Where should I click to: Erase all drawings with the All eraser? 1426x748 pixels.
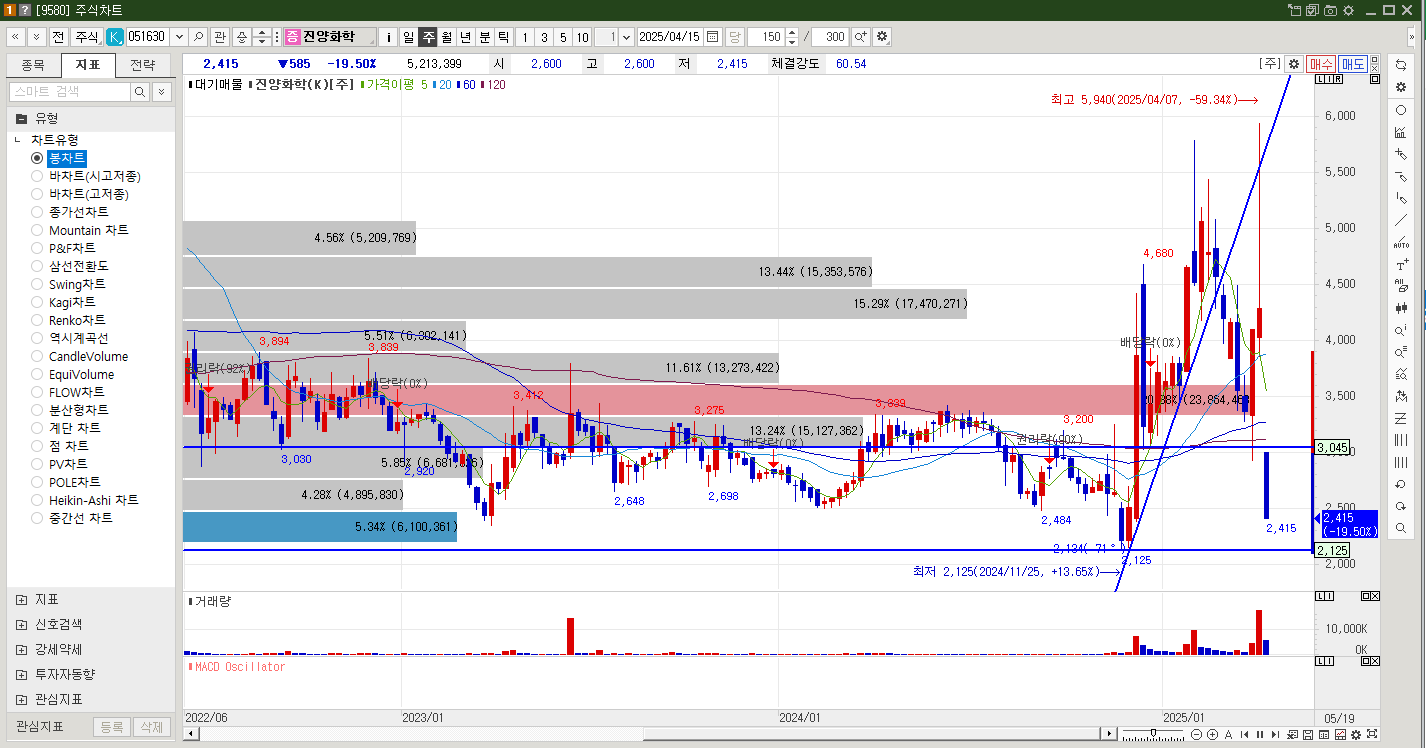point(1401,286)
